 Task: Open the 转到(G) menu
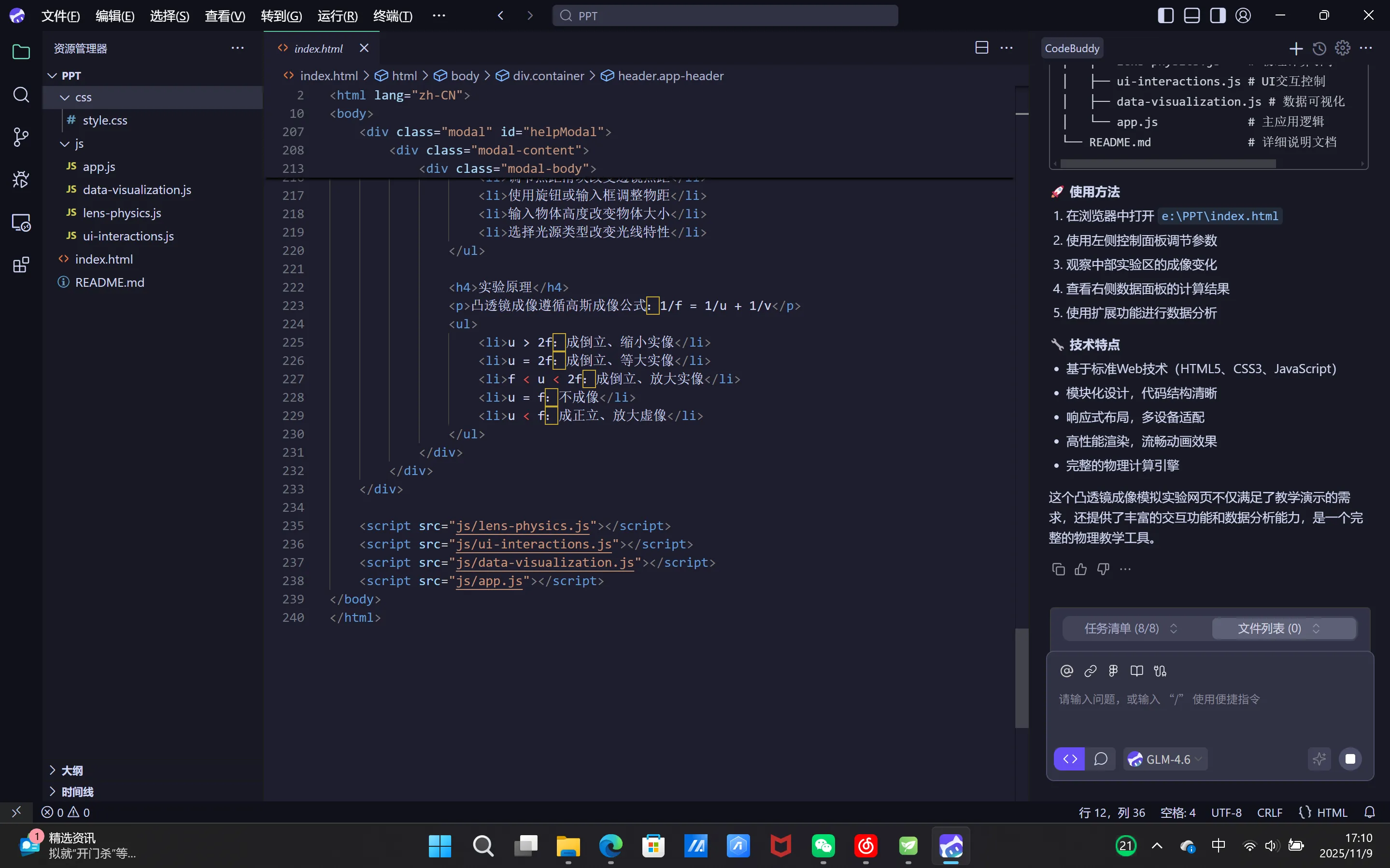click(281, 15)
